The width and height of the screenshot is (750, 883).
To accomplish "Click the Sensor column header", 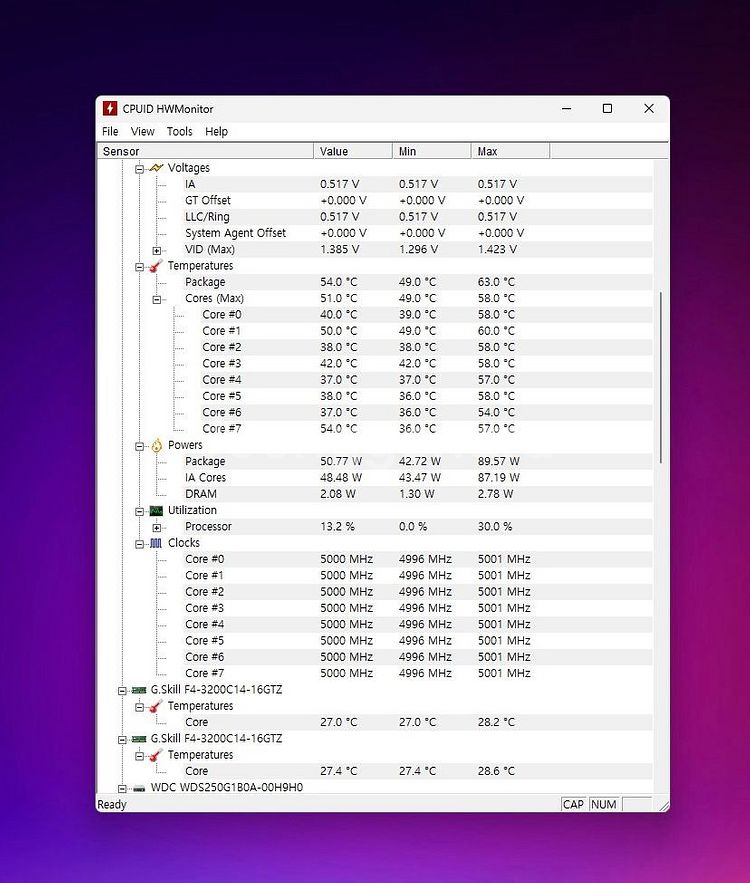I will [205, 151].
